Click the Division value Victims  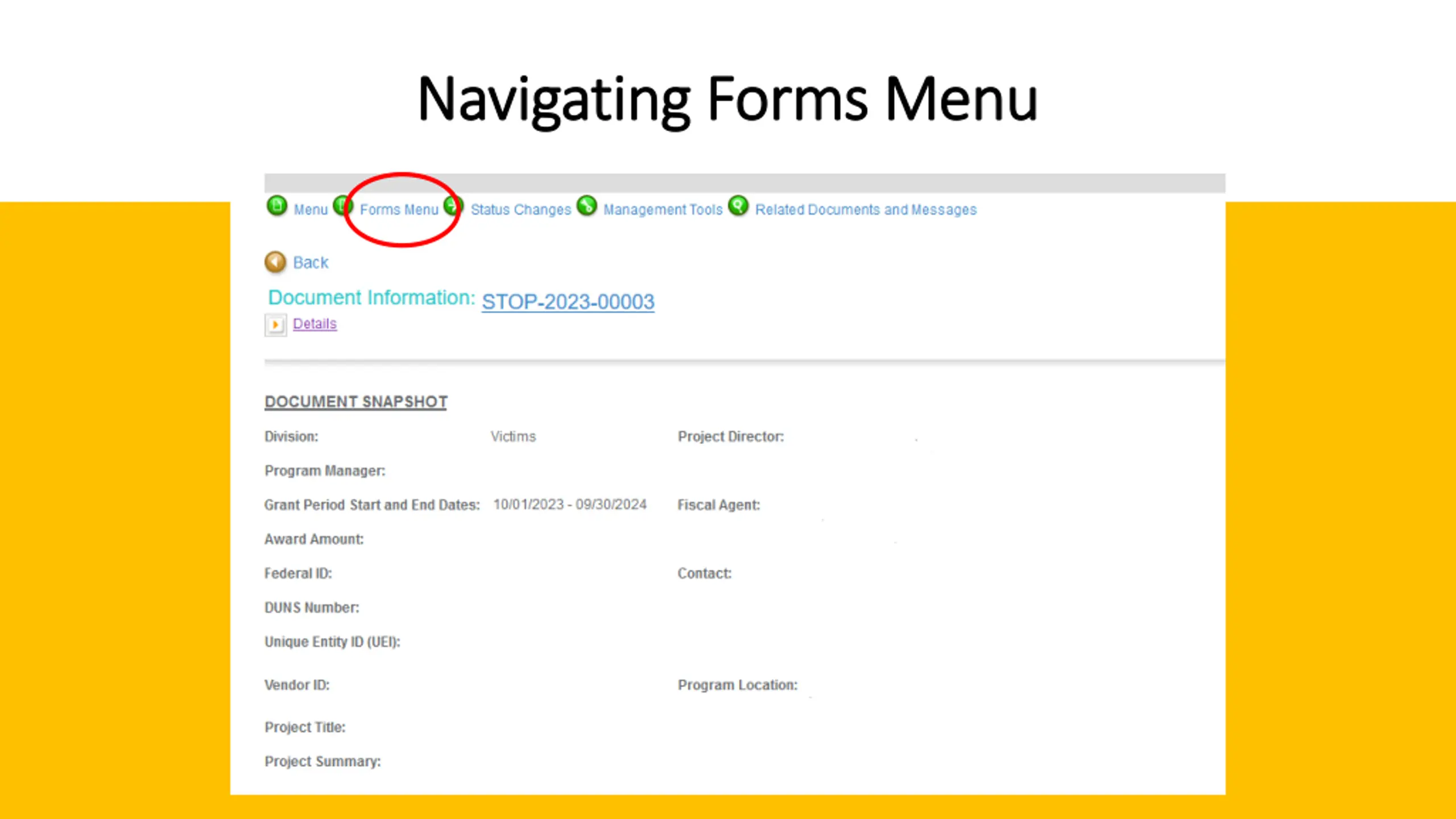tap(513, 436)
